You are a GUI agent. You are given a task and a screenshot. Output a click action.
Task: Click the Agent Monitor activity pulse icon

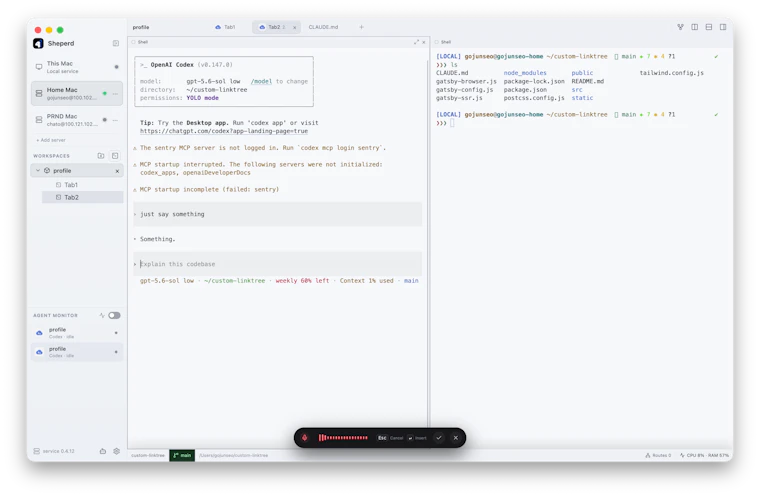(102, 316)
